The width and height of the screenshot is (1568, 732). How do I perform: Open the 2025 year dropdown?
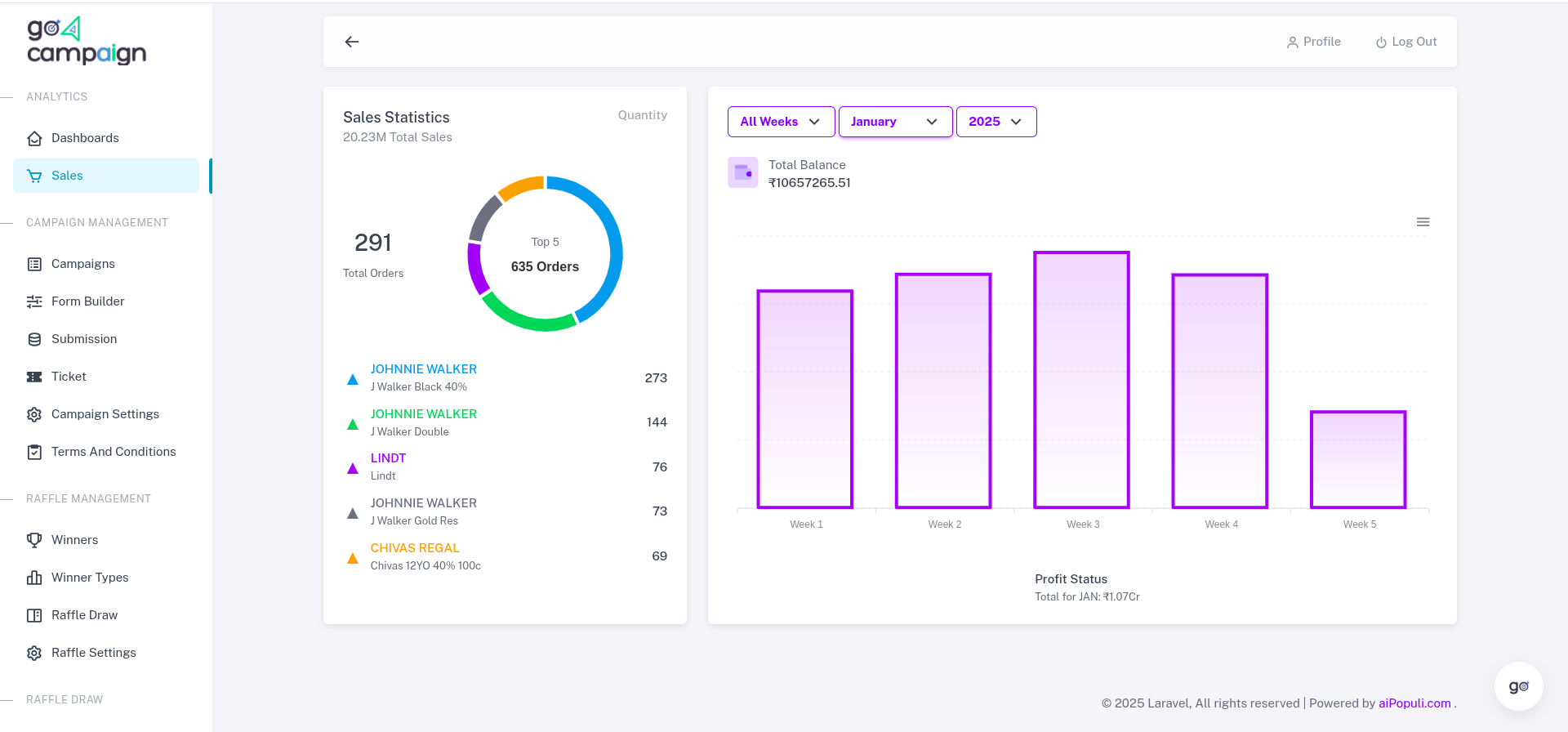996,122
